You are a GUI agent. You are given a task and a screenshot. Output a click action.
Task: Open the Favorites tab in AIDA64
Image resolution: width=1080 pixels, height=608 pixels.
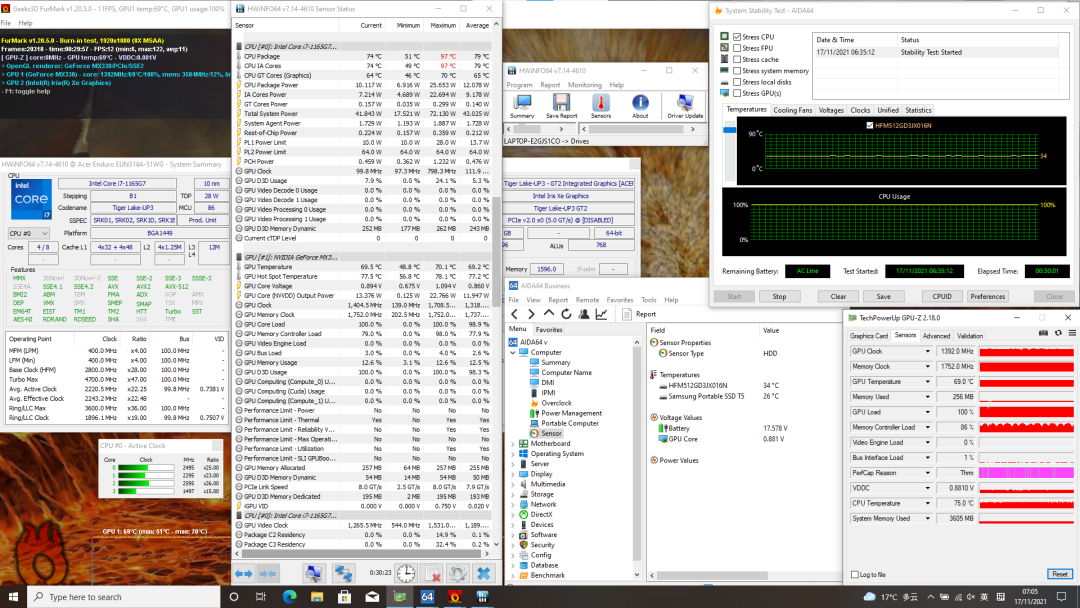(549, 330)
